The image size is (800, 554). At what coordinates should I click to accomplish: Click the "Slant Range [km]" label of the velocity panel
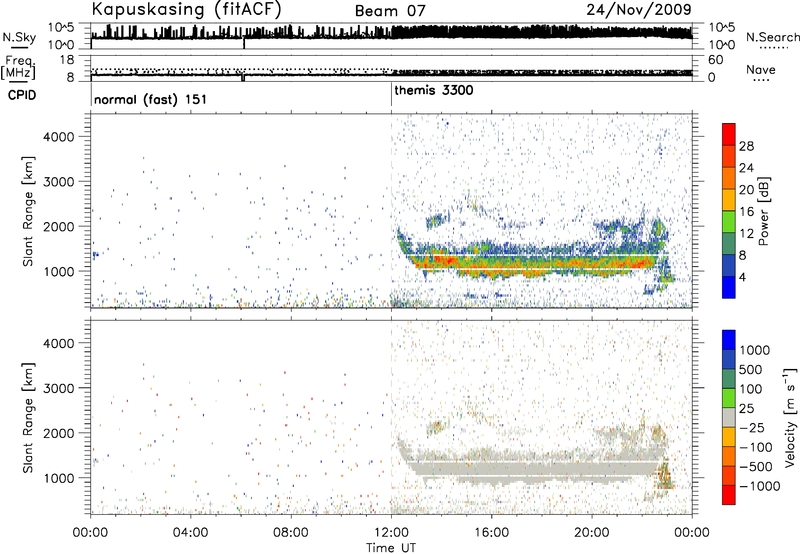[28, 417]
